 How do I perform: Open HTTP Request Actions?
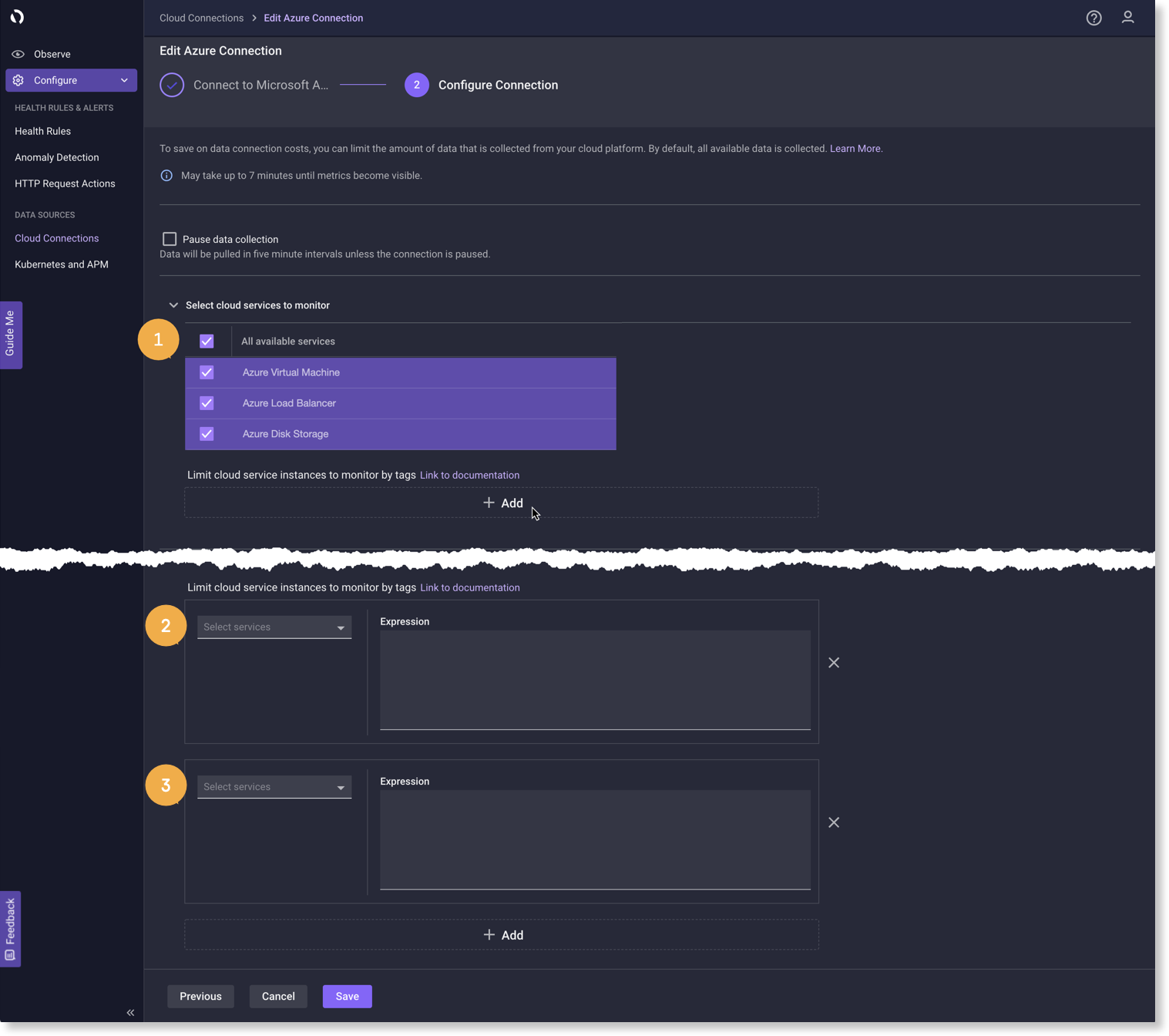[65, 183]
